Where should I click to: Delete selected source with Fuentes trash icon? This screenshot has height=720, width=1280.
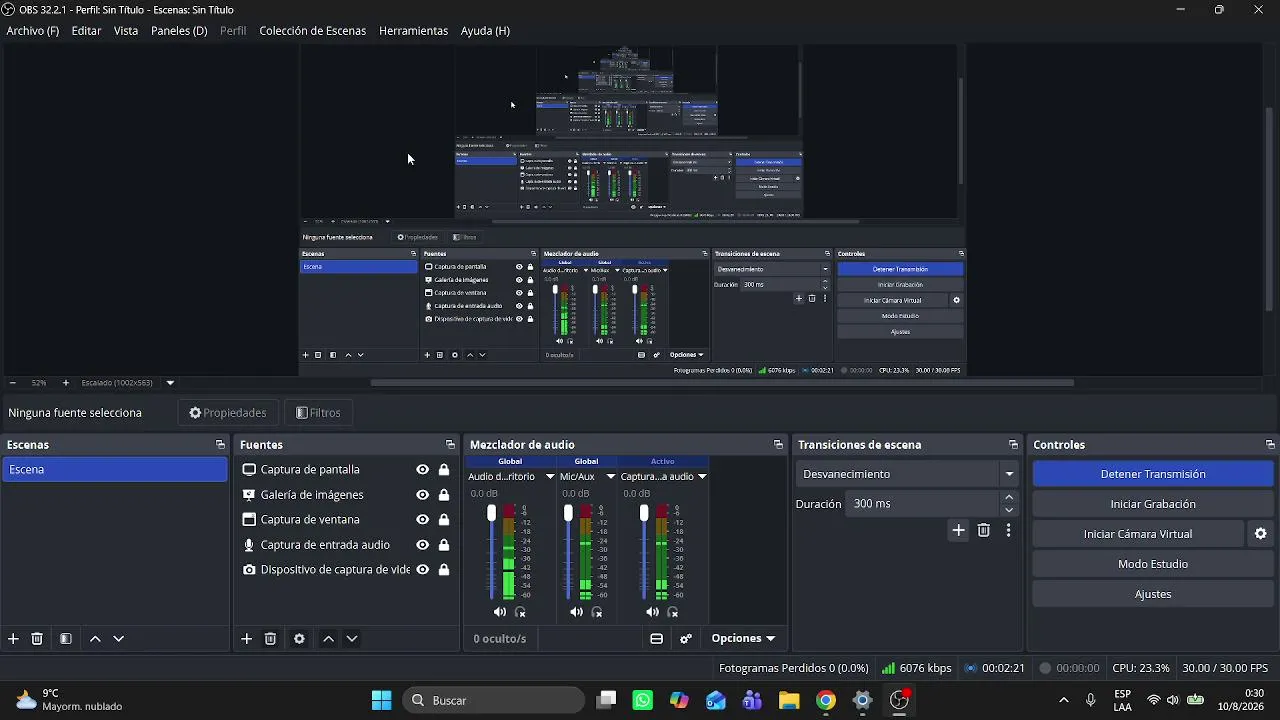click(270, 639)
